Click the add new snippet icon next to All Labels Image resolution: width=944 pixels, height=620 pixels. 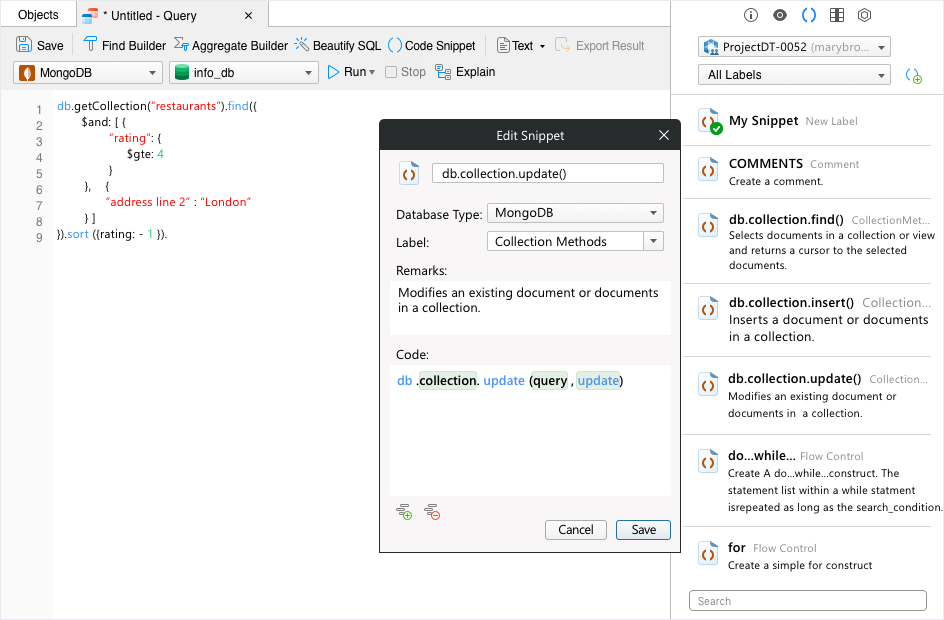coord(913,76)
